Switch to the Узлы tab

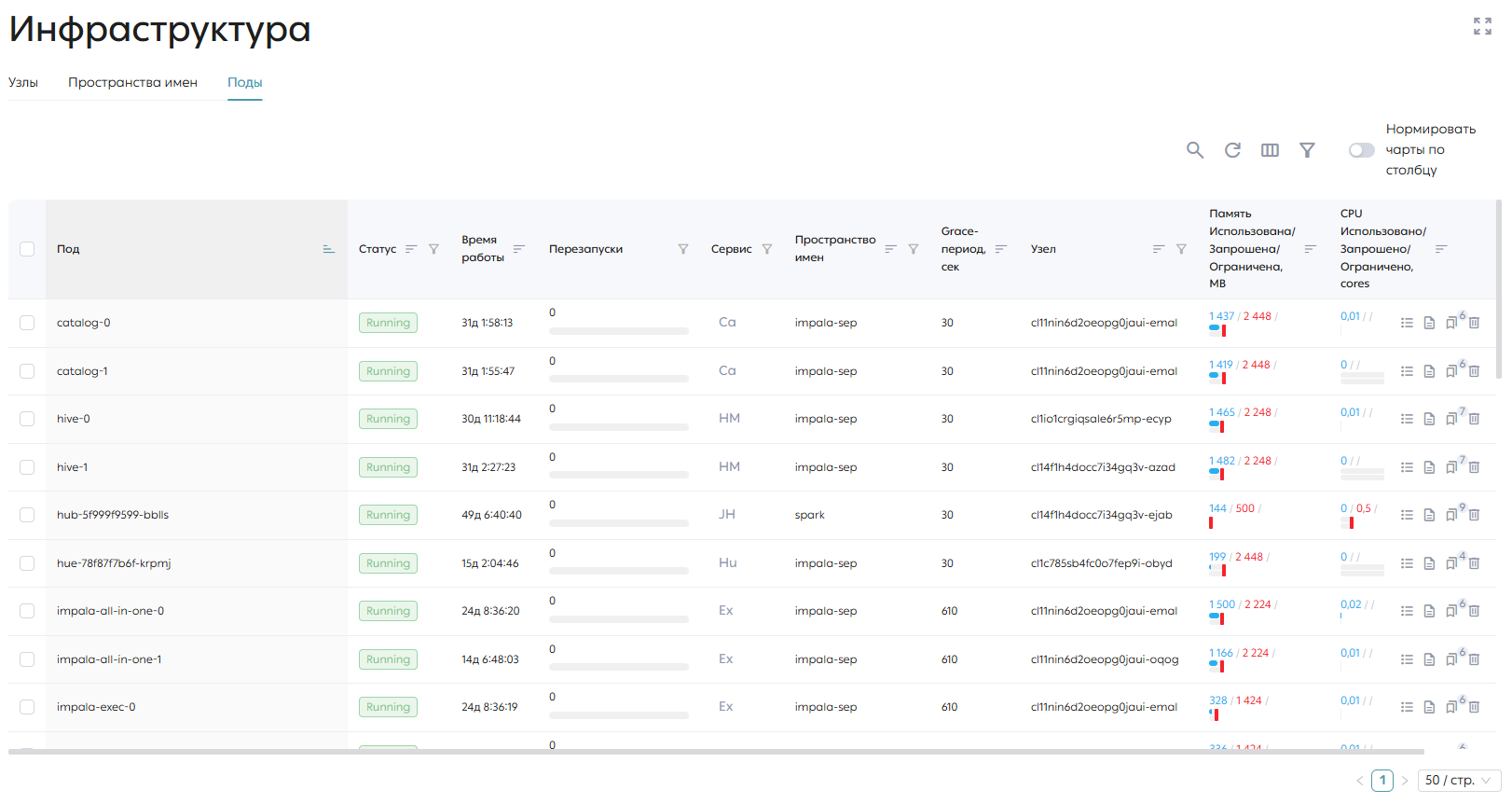[23, 82]
